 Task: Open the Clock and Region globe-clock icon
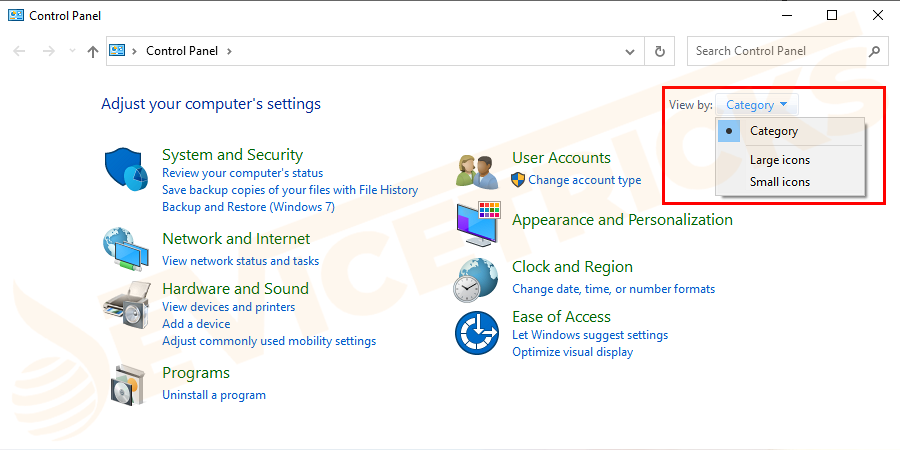pyautogui.click(x=476, y=280)
